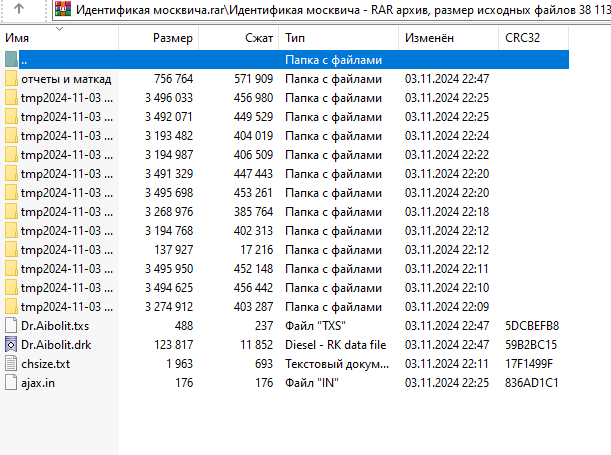Sort files by the Сжат column header

pyautogui.click(x=238, y=38)
